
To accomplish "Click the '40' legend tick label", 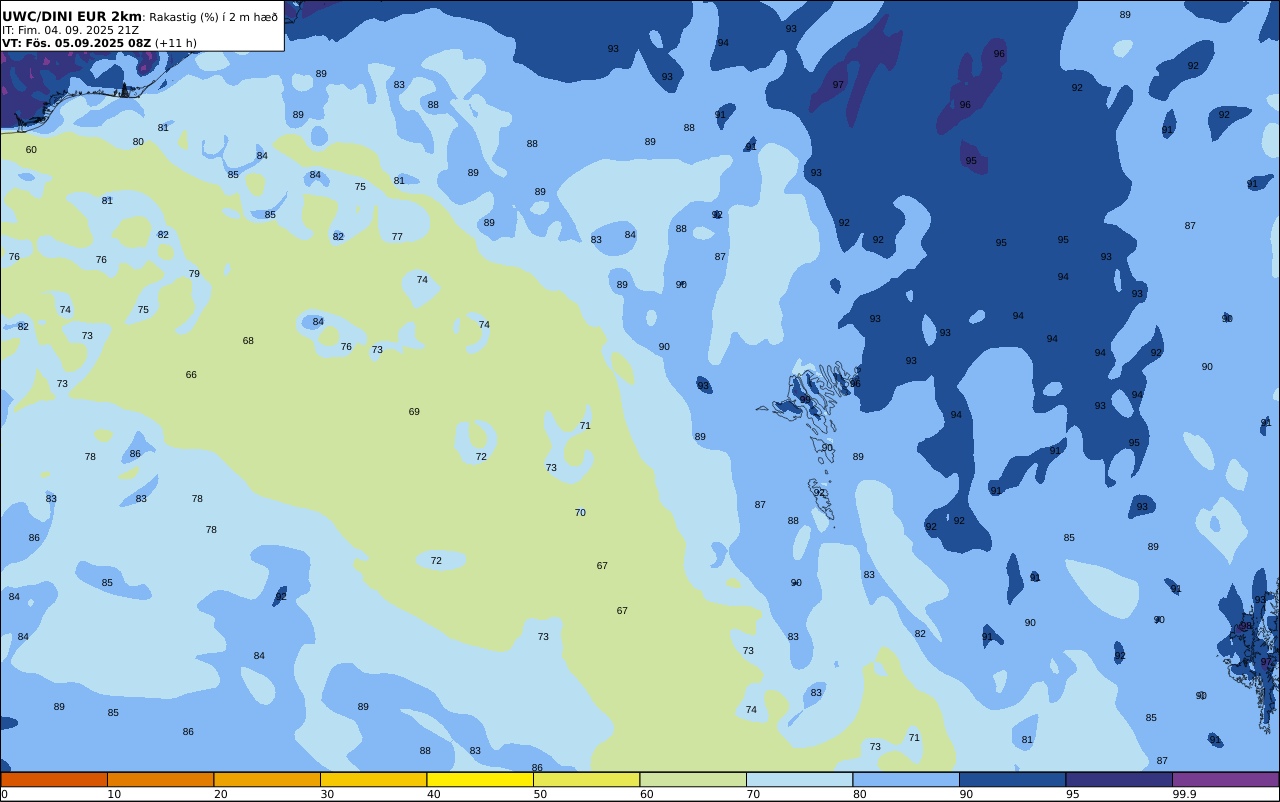I will click(x=433, y=794).
